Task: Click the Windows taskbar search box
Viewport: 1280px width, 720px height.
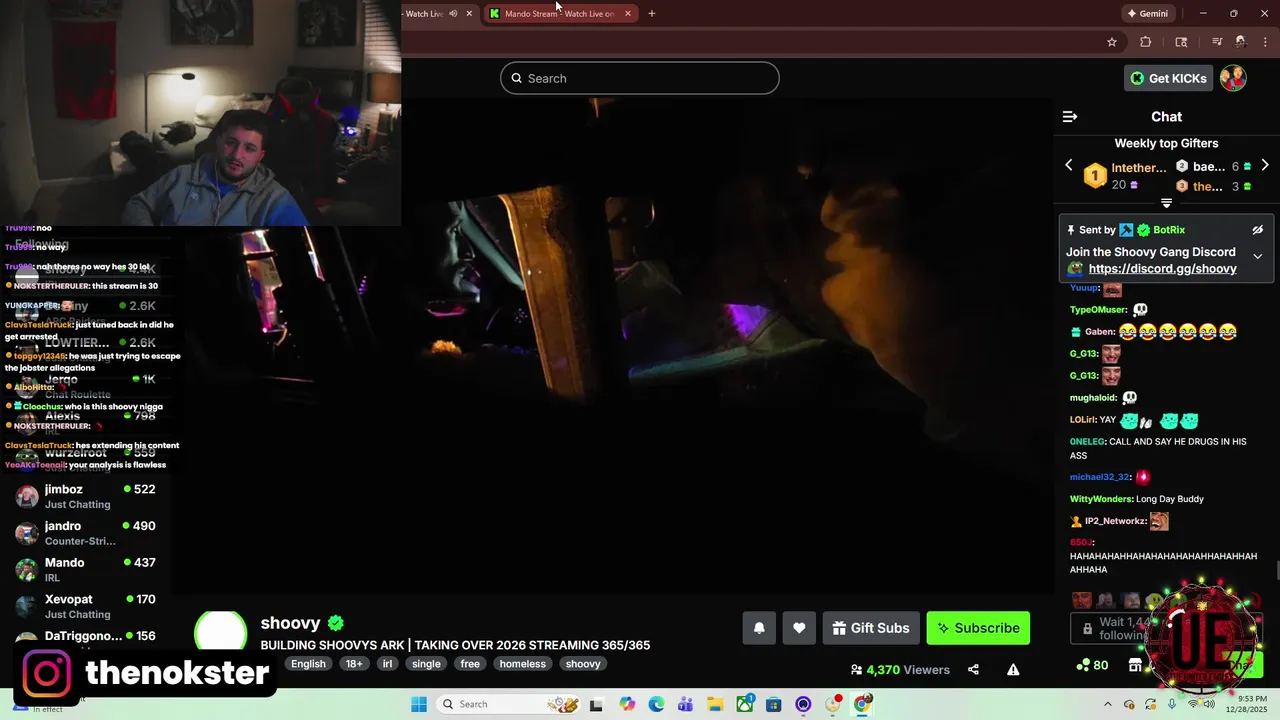Action: click(510, 704)
